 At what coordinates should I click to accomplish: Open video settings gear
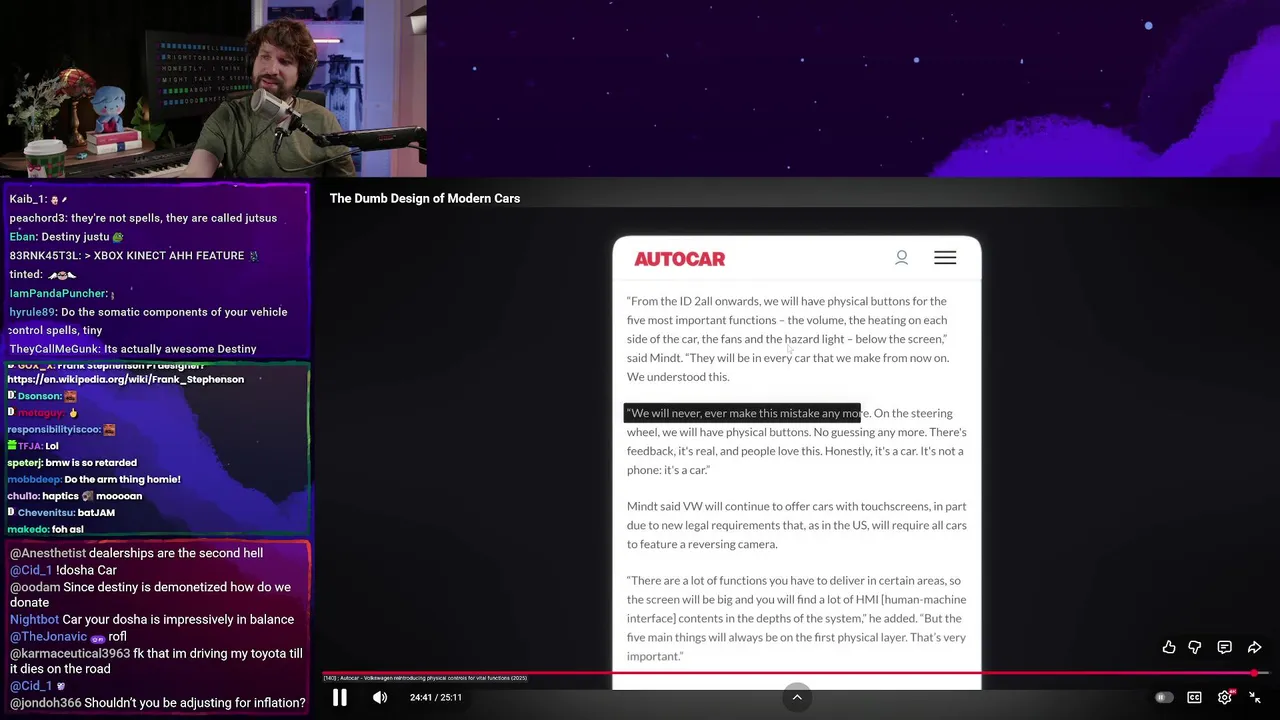click(x=1225, y=697)
